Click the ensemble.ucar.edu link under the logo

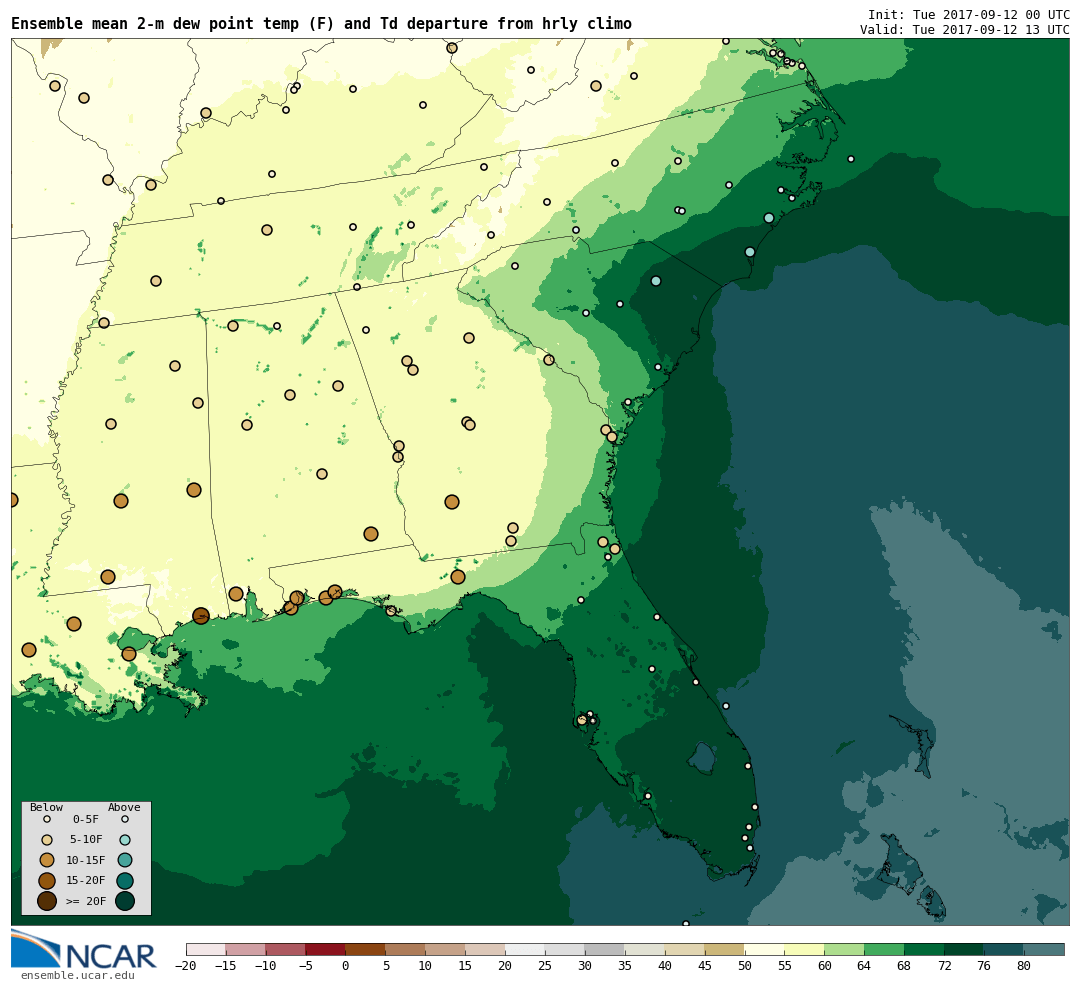point(78,976)
